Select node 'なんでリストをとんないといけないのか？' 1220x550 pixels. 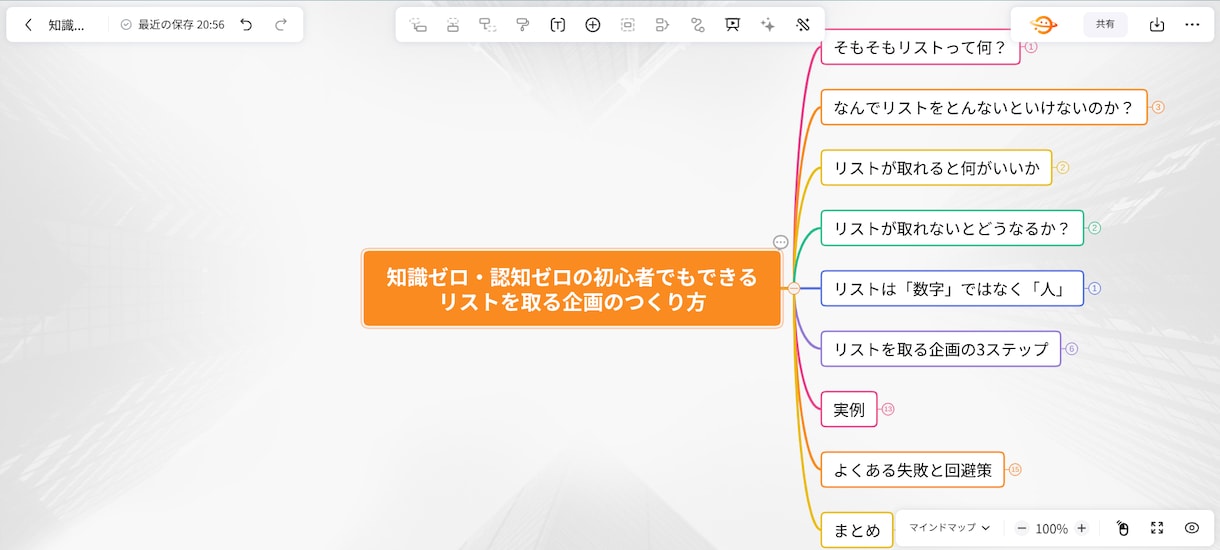pos(984,107)
